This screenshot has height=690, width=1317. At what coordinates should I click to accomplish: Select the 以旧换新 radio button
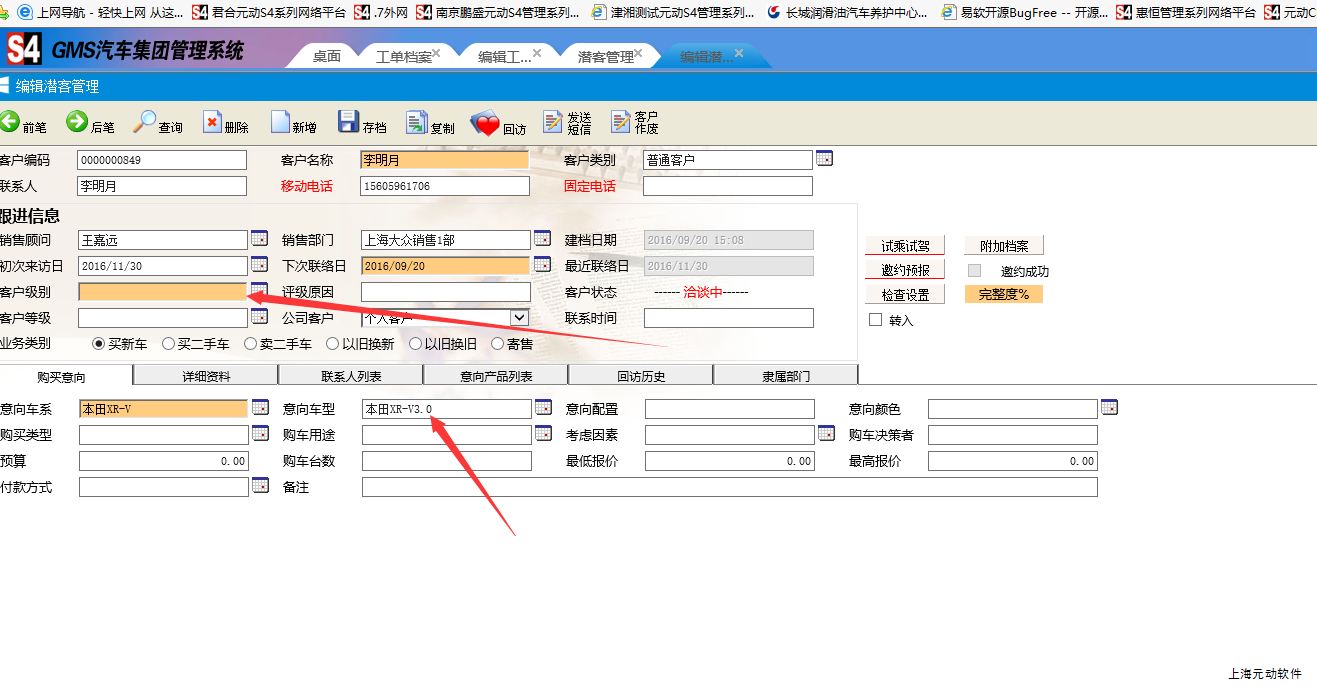tap(333, 344)
